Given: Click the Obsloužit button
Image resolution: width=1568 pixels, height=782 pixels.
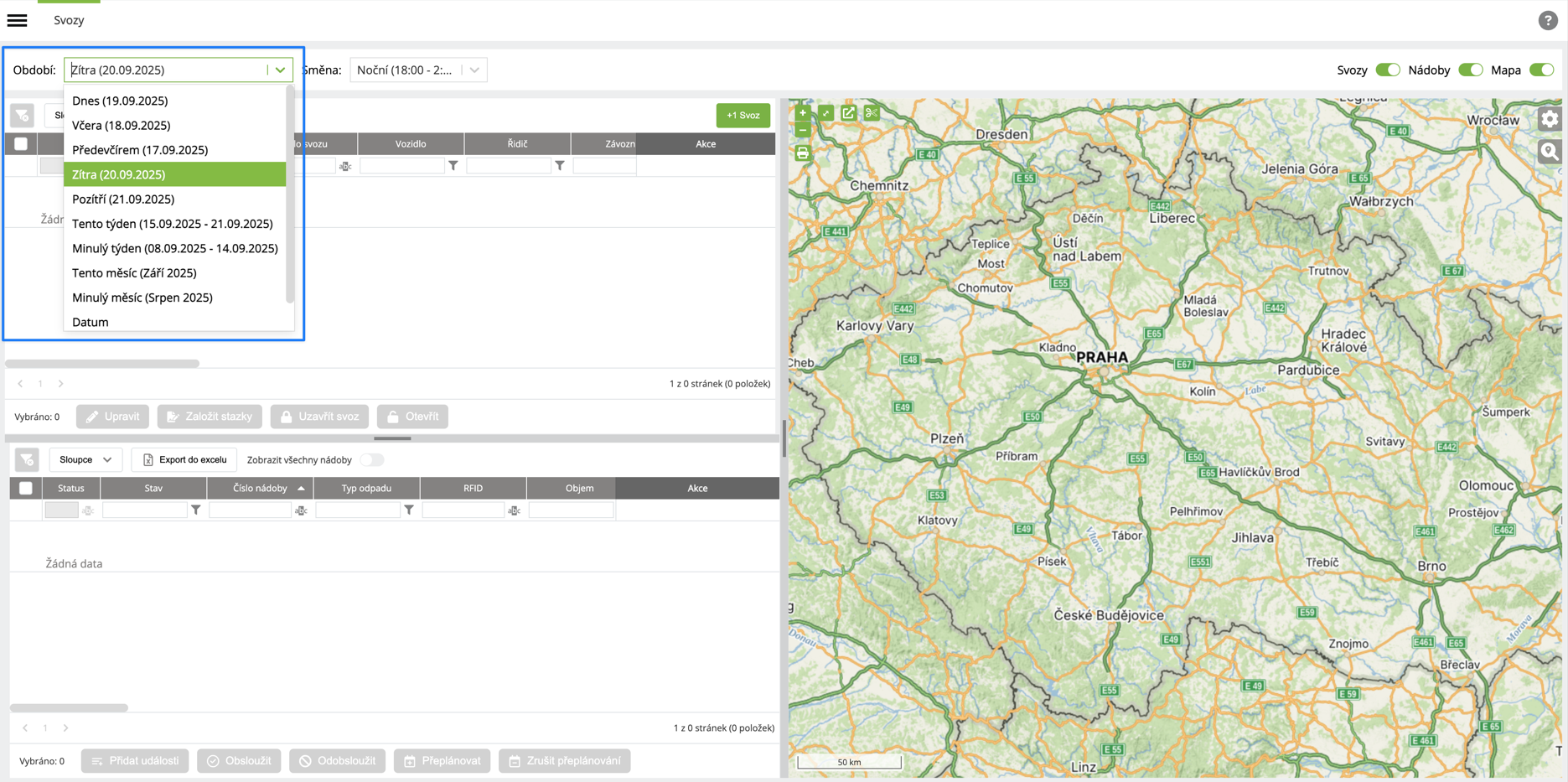Looking at the screenshot, I should point(239,761).
